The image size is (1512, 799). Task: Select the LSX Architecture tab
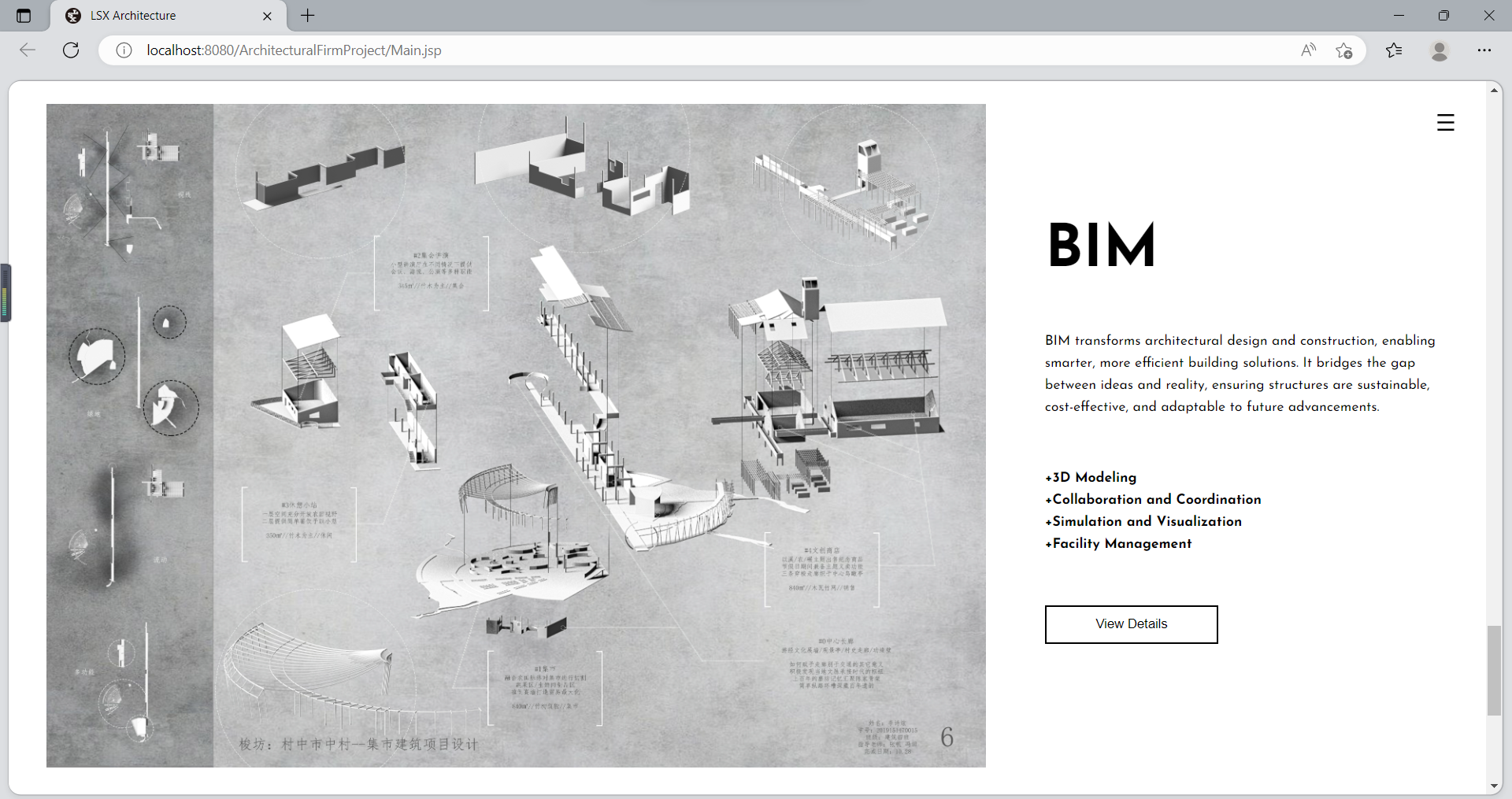[168, 16]
